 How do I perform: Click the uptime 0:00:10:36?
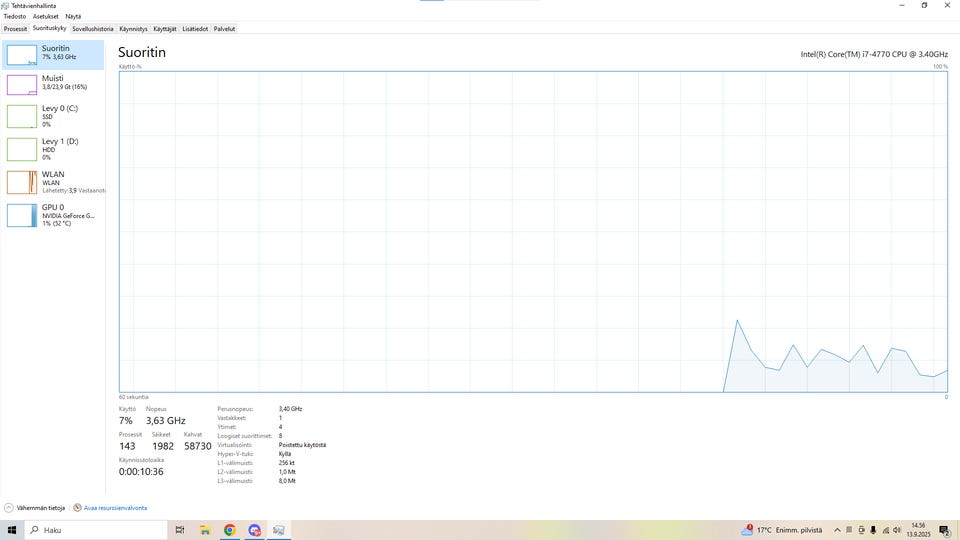[141, 471]
